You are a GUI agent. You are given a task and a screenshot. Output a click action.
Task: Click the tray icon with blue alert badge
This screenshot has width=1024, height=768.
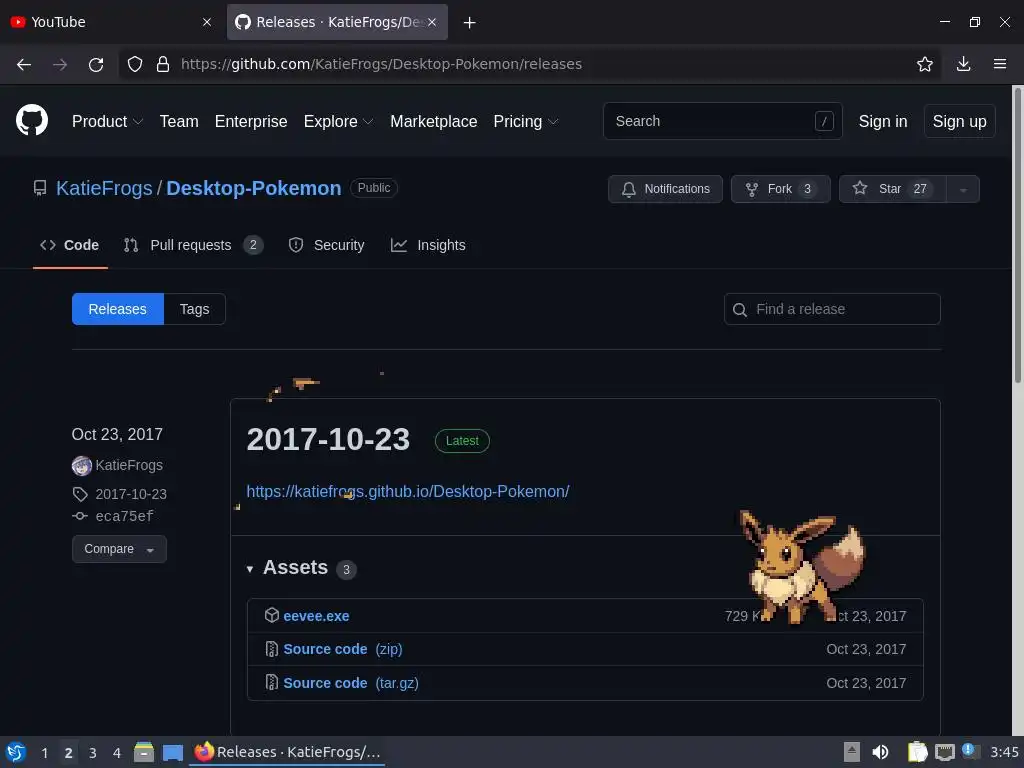tap(970, 751)
